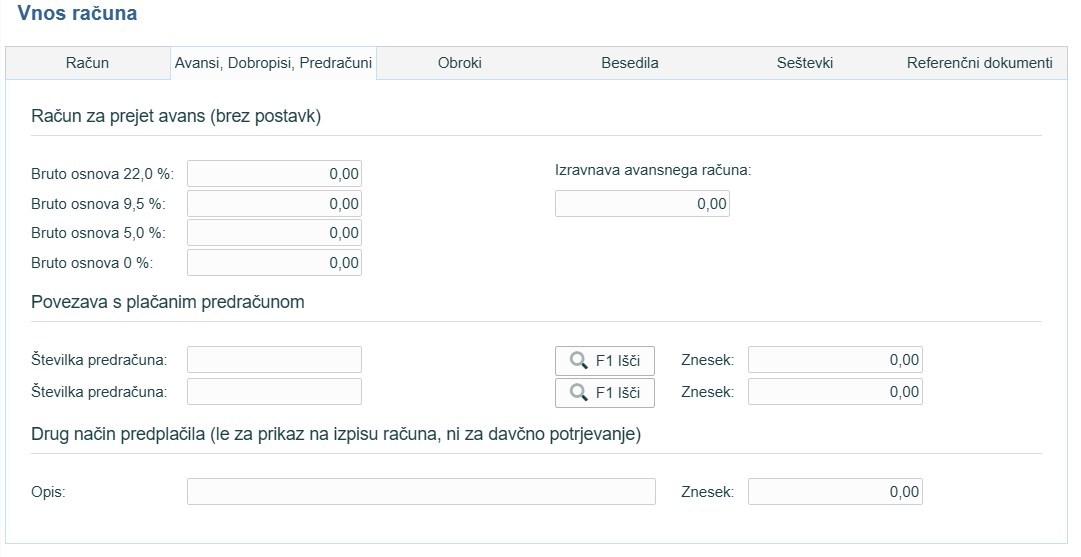This screenshot has width=1081, height=557.
Task: Click Znesek field next to Opis
Action: 835,492
